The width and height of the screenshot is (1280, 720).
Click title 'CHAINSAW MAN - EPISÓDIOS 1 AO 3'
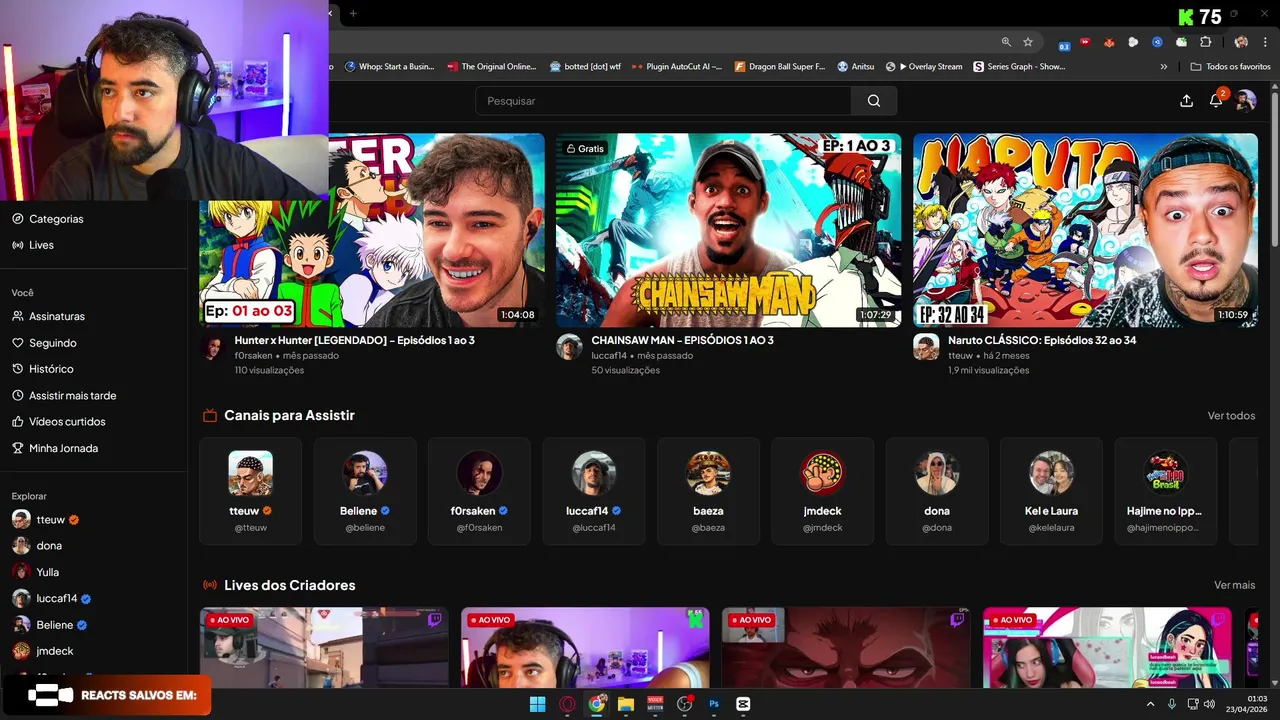[x=682, y=340]
